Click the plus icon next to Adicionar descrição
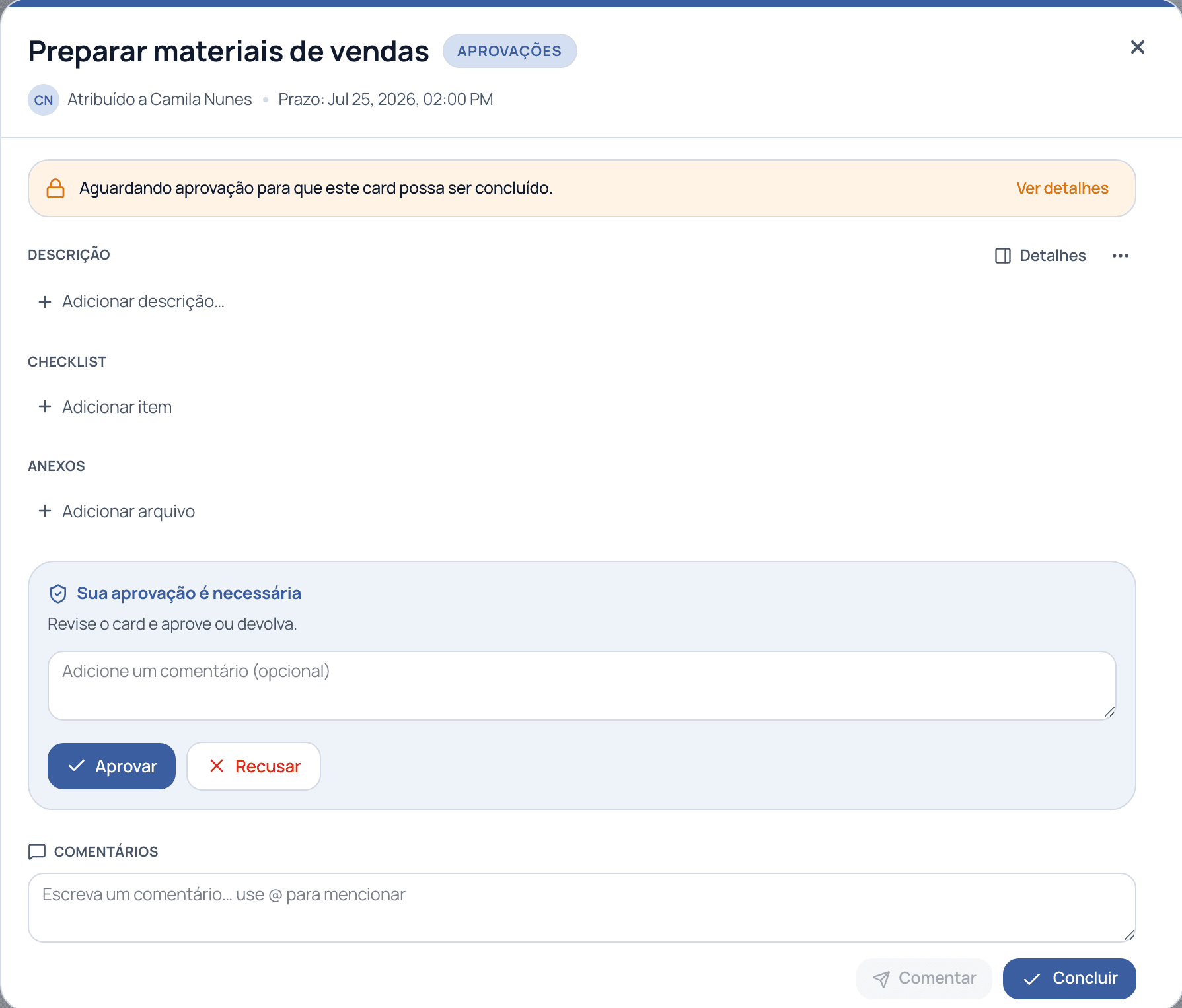Image resolution: width=1182 pixels, height=1008 pixels. [x=45, y=302]
